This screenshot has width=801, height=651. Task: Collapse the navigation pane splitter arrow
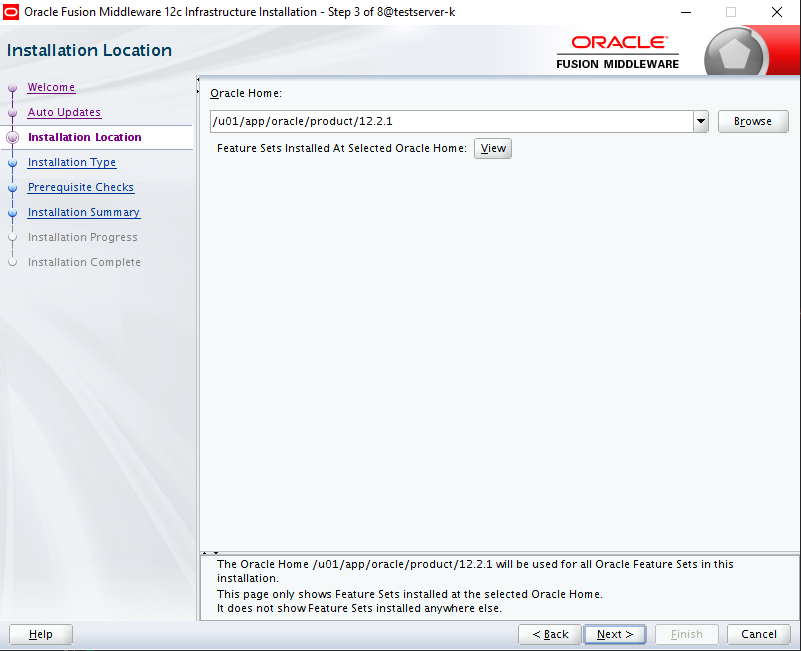click(x=198, y=79)
